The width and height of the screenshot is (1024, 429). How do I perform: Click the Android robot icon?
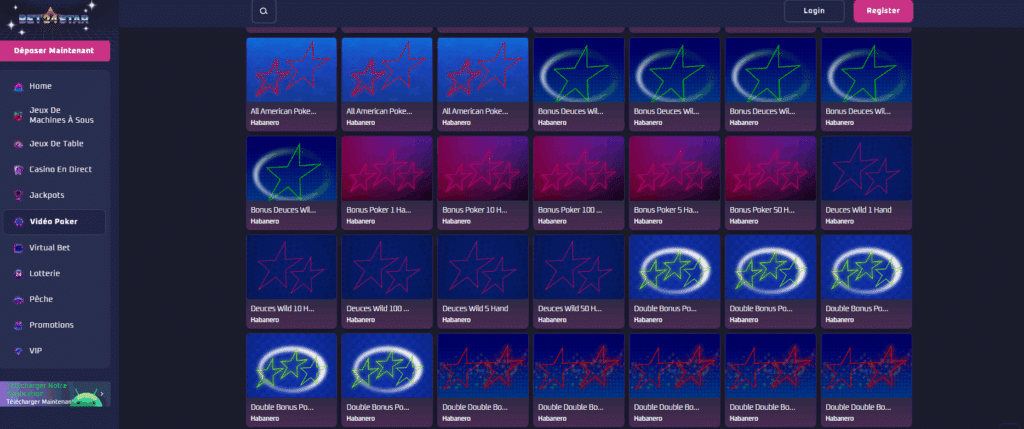86,396
